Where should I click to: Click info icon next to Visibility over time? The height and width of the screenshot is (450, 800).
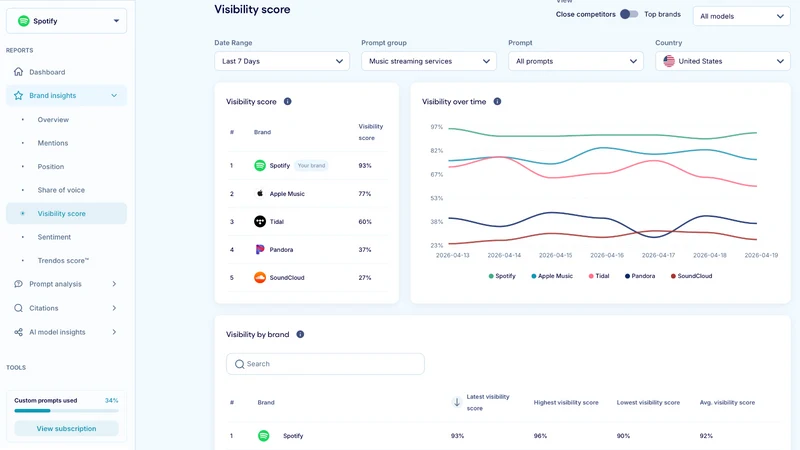pyautogui.click(x=497, y=102)
